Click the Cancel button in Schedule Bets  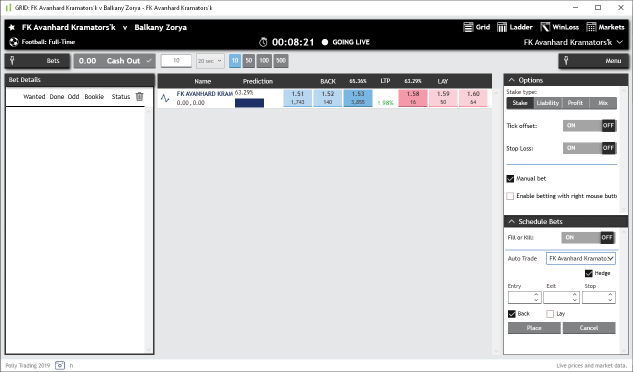pyautogui.click(x=589, y=328)
